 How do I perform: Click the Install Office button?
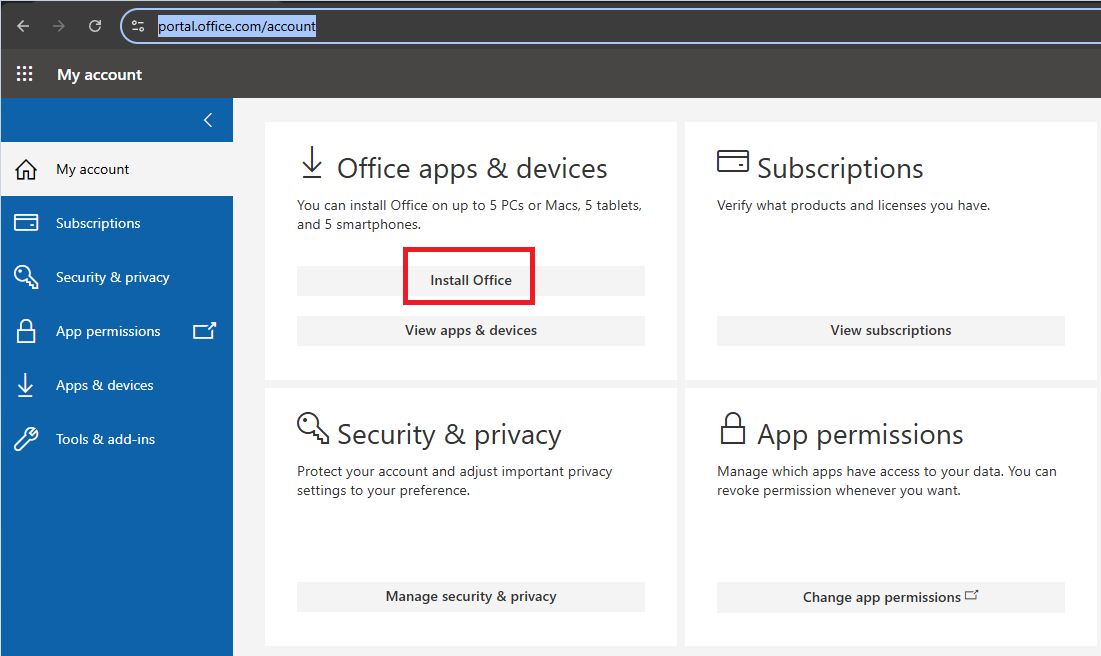470,280
